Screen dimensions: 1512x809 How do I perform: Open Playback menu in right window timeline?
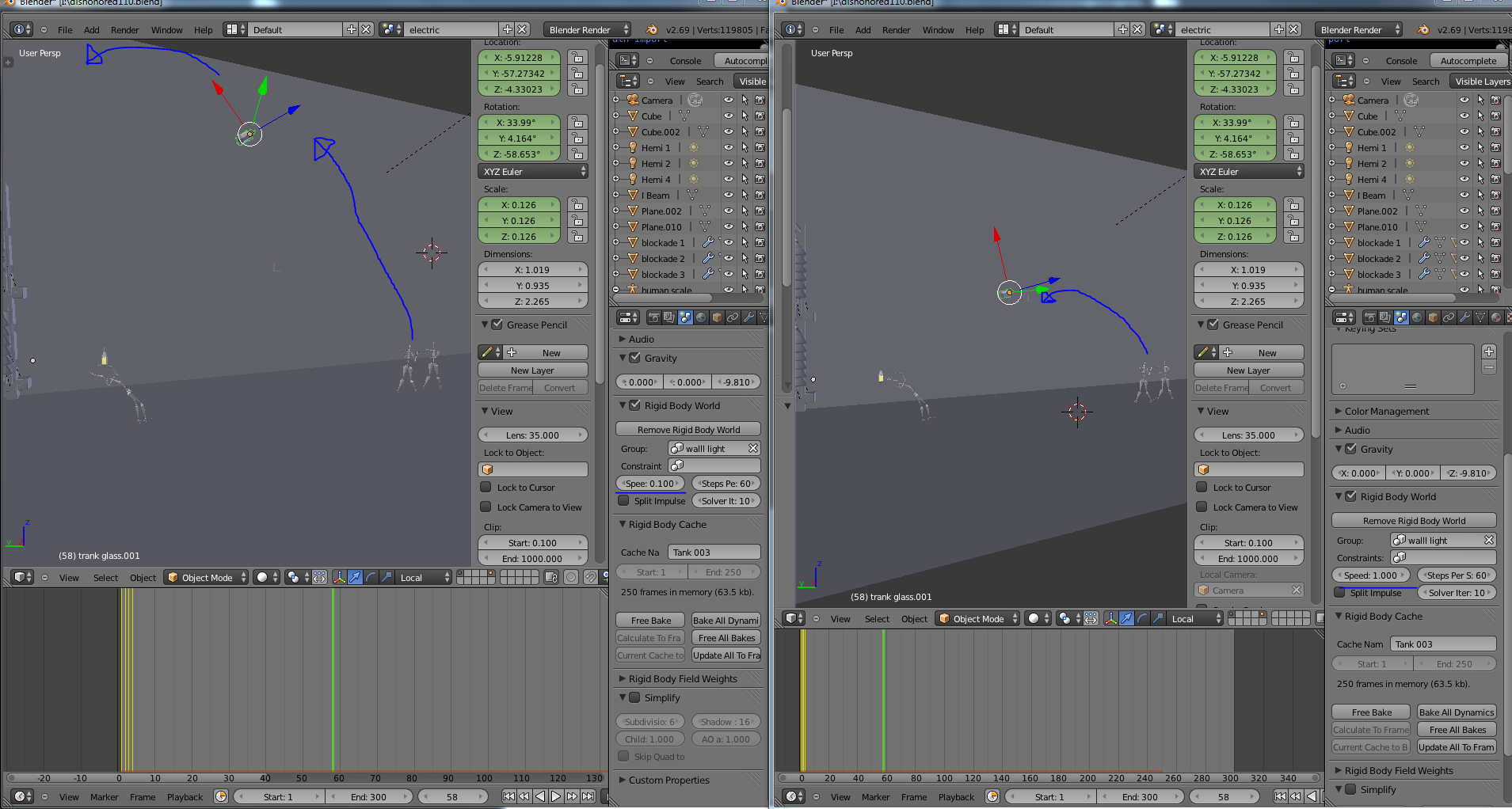(956, 797)
